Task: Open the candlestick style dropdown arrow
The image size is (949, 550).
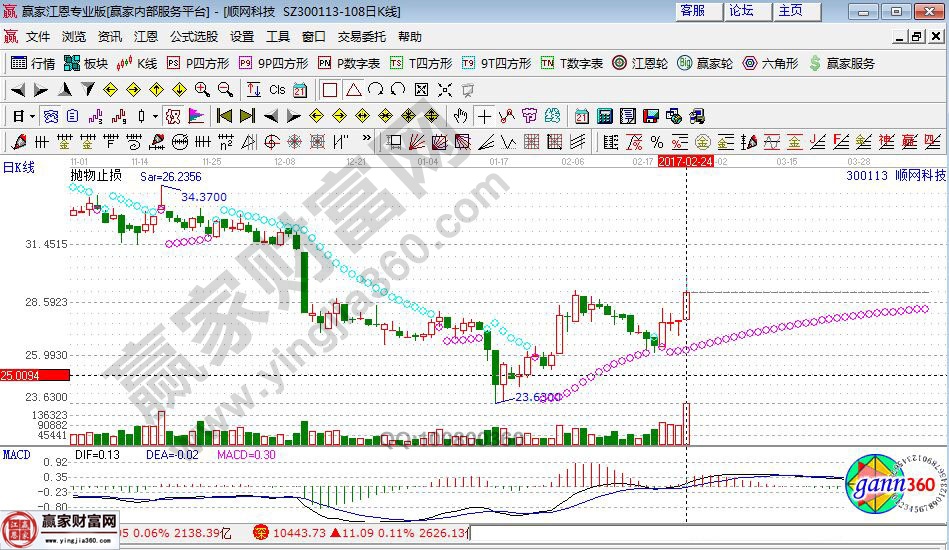Action: tap(155, 115)
